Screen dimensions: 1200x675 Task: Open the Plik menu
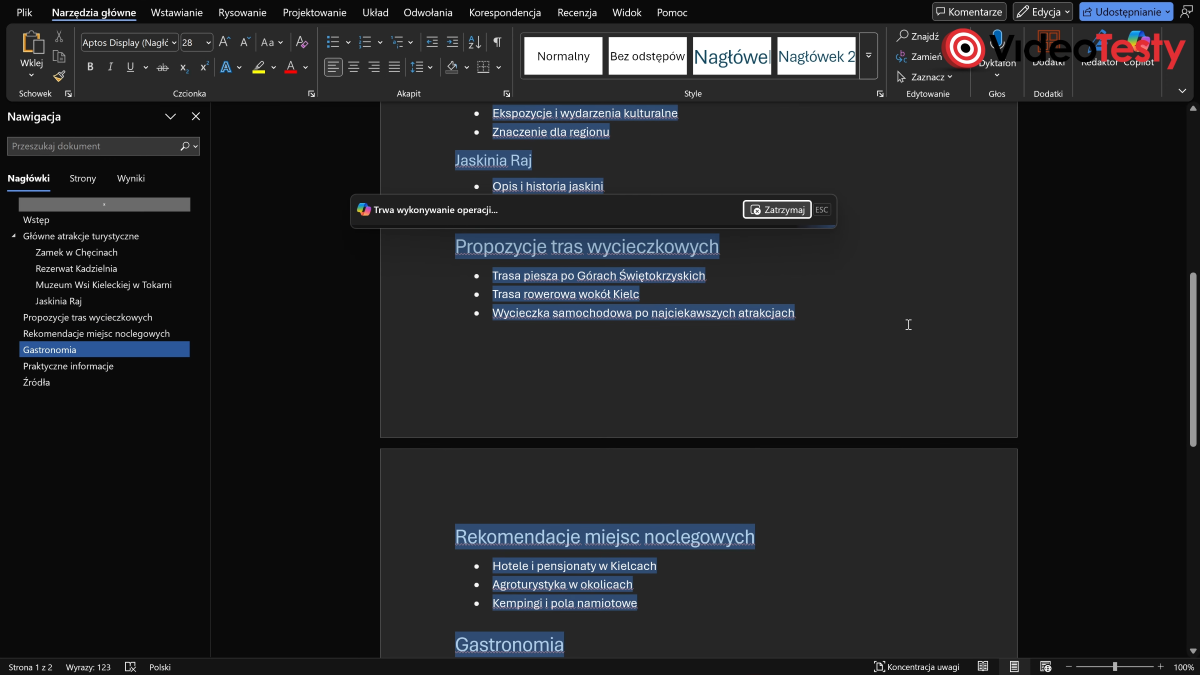pyautogui.click(x=25, y=13)
